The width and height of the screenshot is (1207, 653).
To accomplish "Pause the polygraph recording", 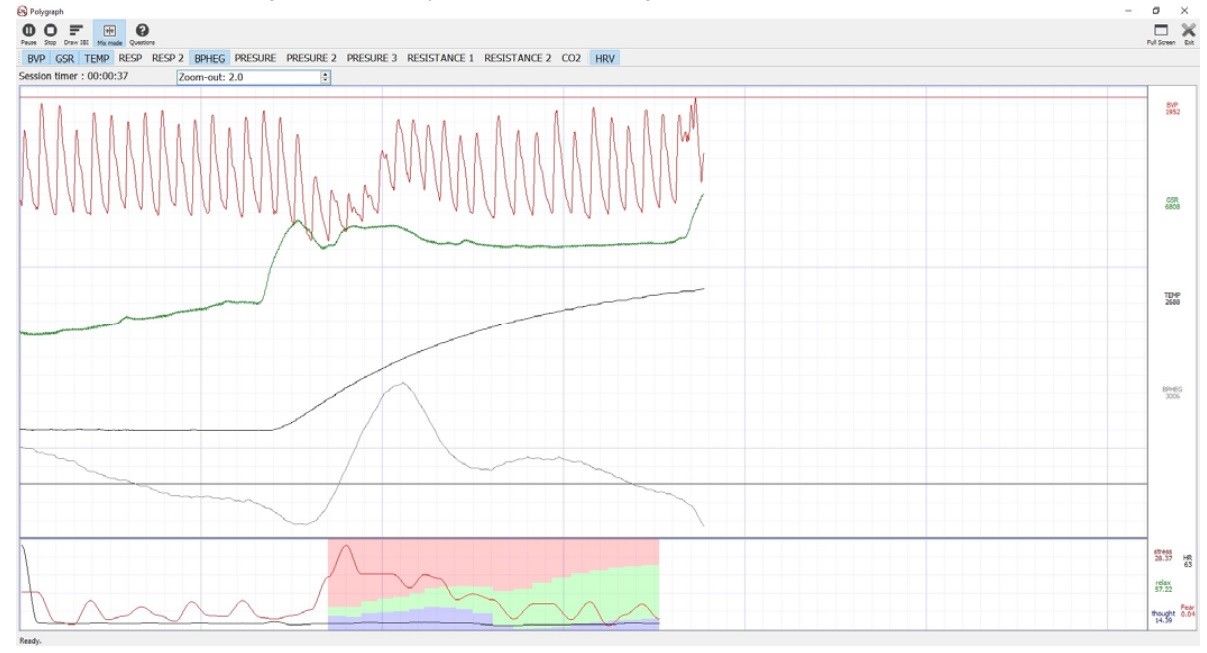I will coord(28,33).
